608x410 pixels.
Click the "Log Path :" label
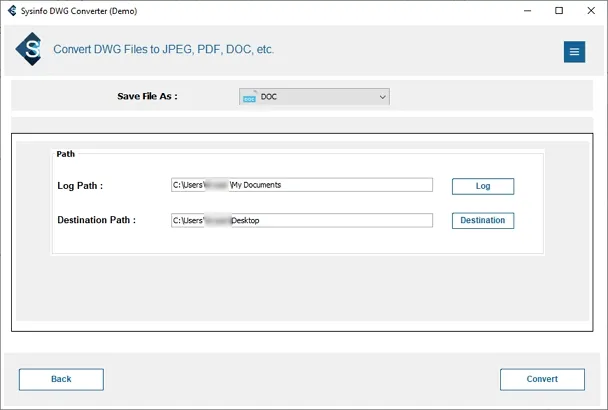pyautogui.click(x=80, y=185)
